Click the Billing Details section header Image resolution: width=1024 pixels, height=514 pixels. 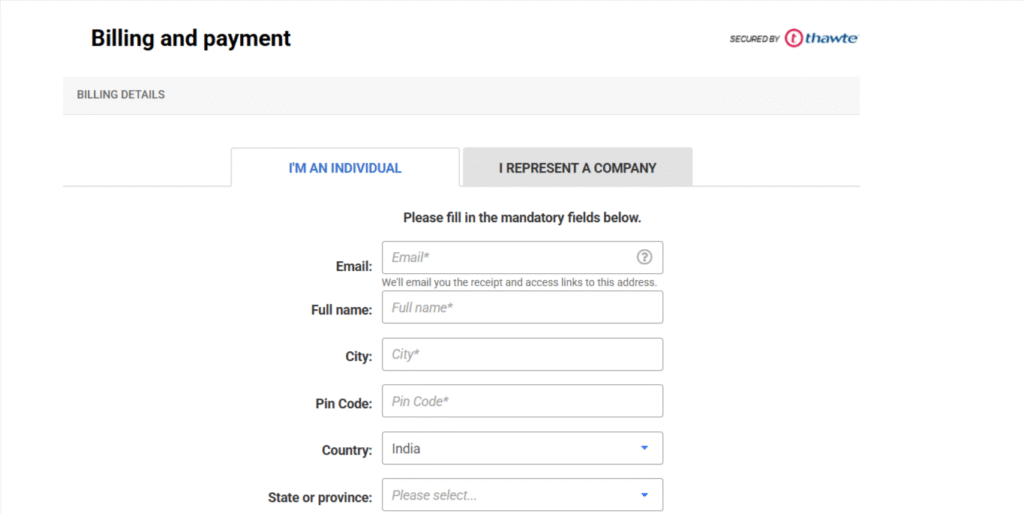pyautogui.click(x=121, y=95)
